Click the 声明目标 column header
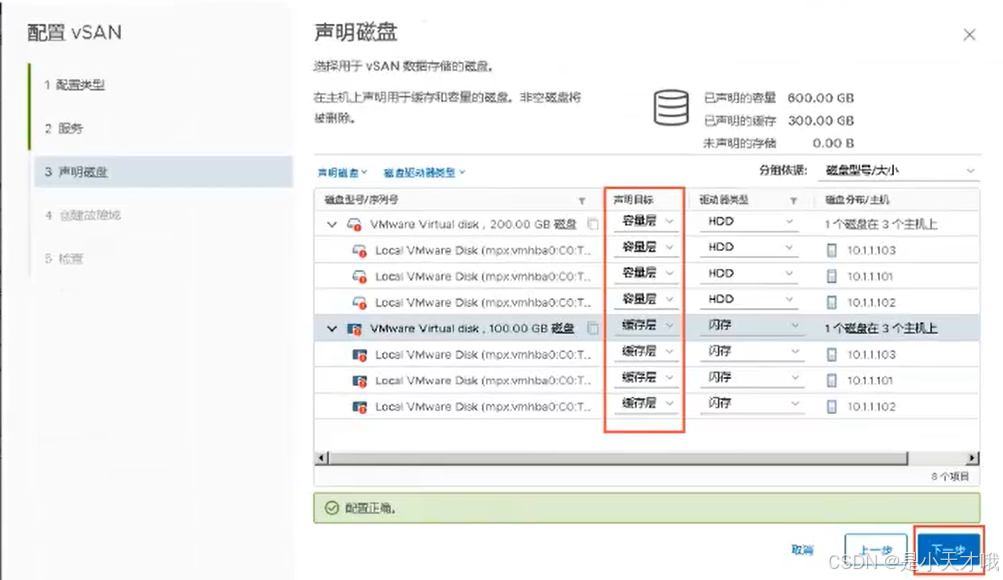 tap(633, 200)
